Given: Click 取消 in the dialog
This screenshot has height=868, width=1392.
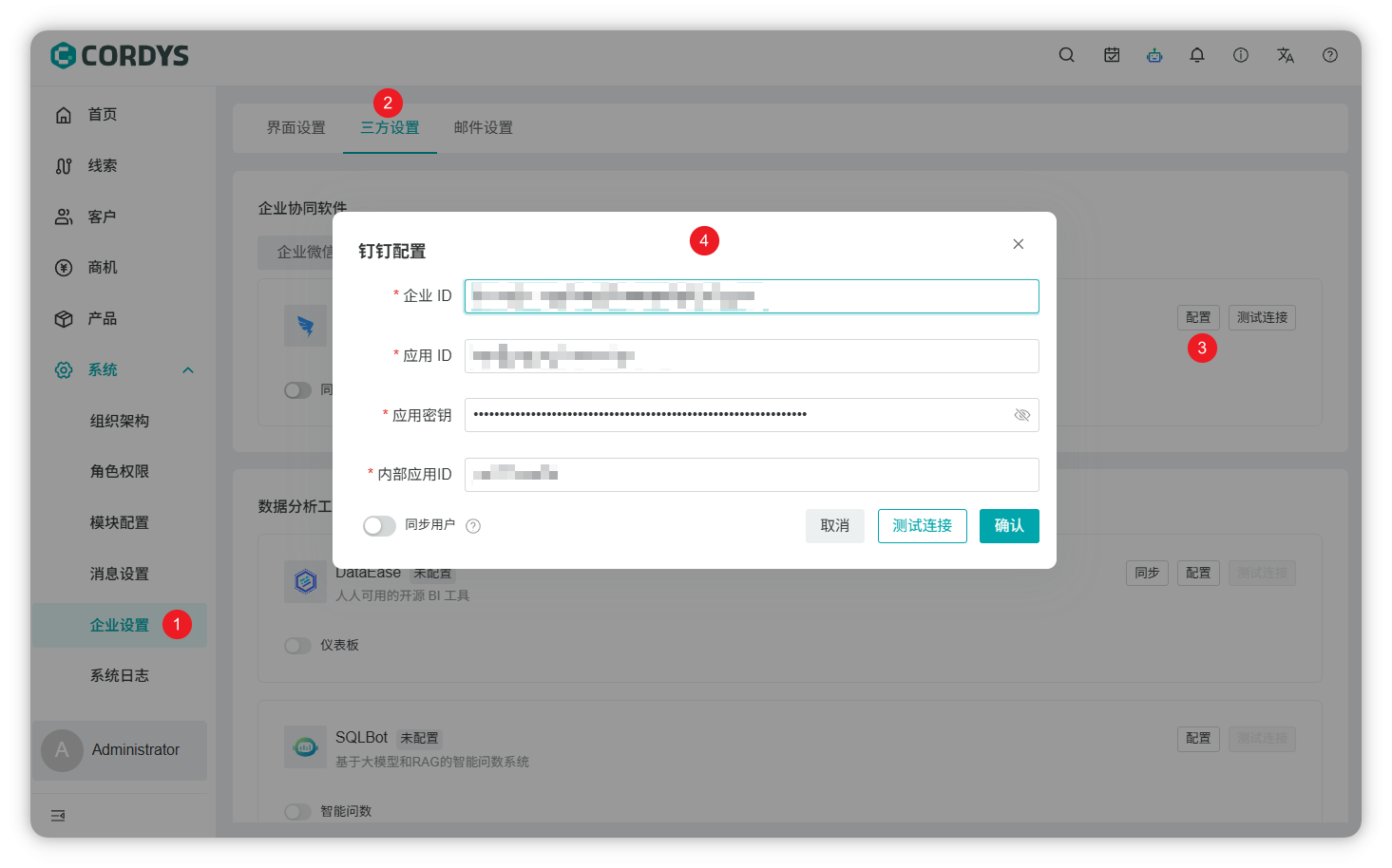Looking at the screenshot, I should (x=835, y=526).
